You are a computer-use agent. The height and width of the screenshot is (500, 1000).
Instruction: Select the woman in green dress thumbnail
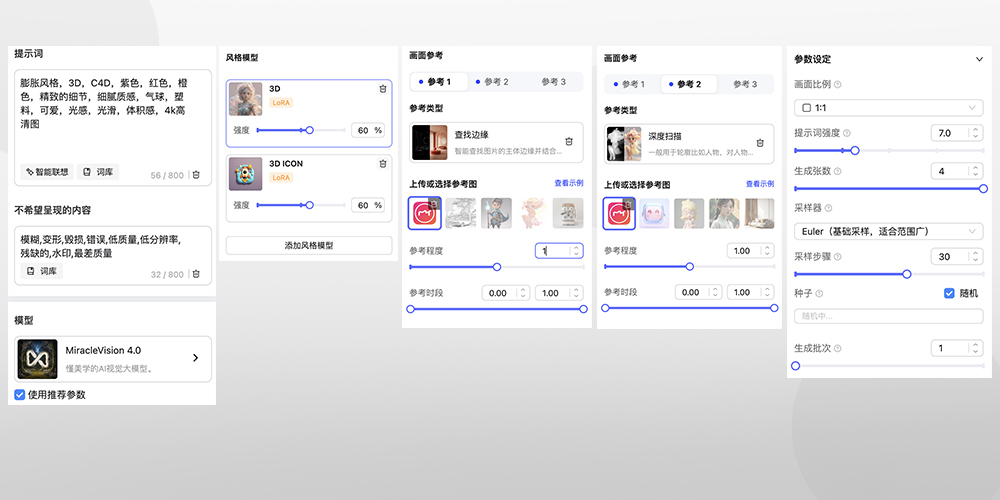tap(724, 214)
